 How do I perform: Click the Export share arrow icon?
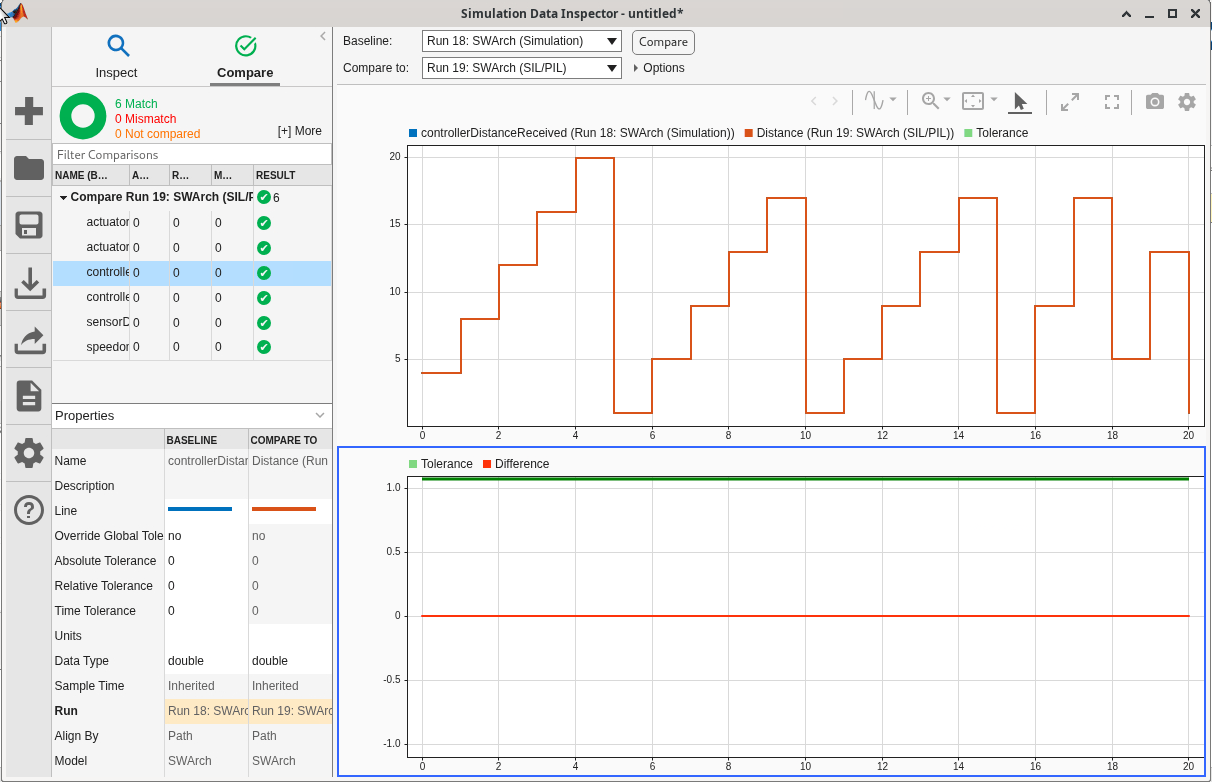click(x=28, y=340)
